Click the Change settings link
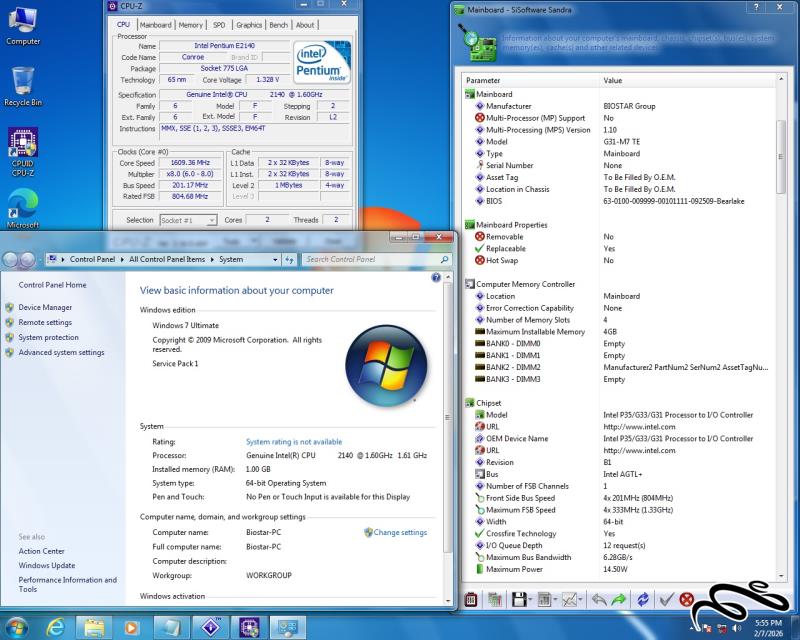The width and height of the screenshot is (800, 640). pyautogui.click(x=400, y=532)
